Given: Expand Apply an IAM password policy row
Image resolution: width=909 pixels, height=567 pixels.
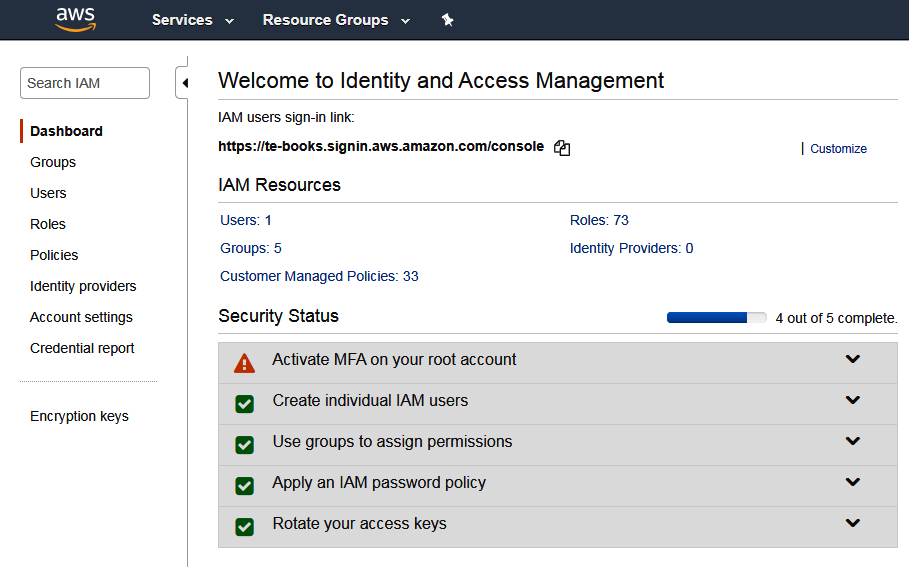Looking at the screenshot, I should (852, 482).
